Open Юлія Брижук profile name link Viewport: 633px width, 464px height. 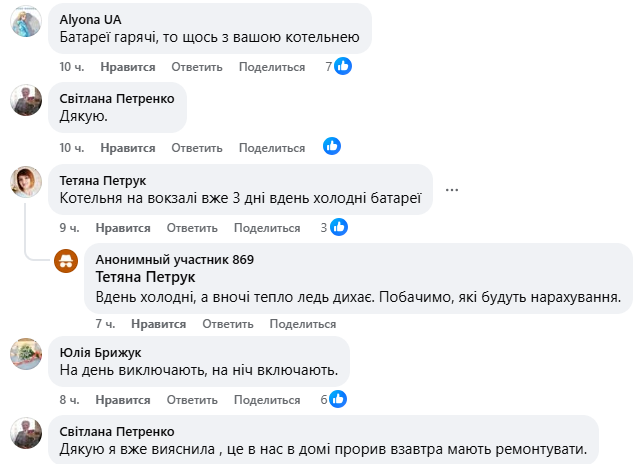pos(98,351)
